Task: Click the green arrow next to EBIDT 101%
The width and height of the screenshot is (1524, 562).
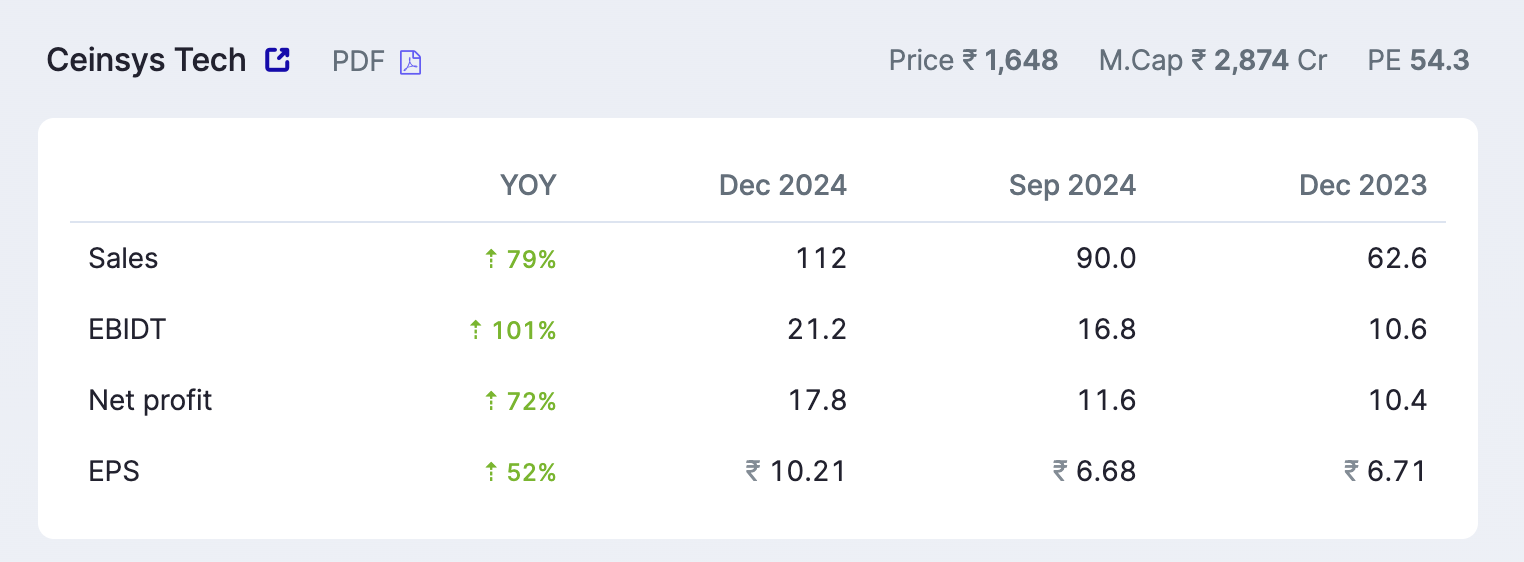Action: (477, 331)
